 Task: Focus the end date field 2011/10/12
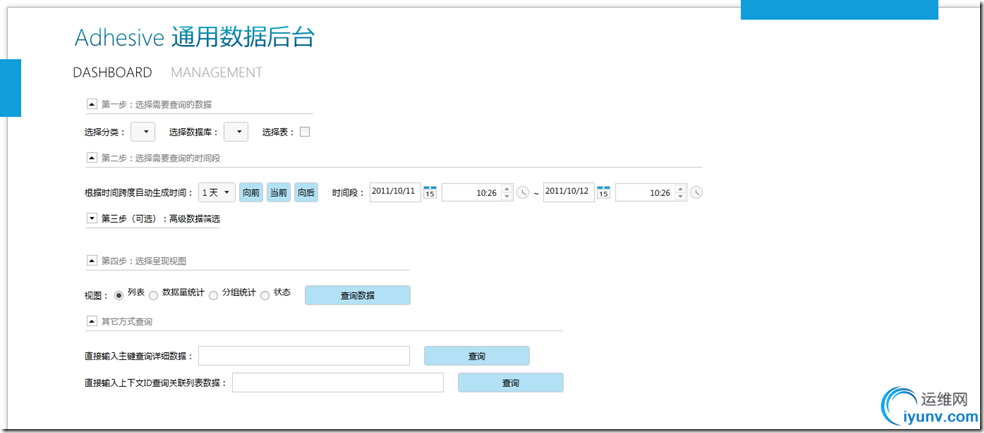[569, 191]
